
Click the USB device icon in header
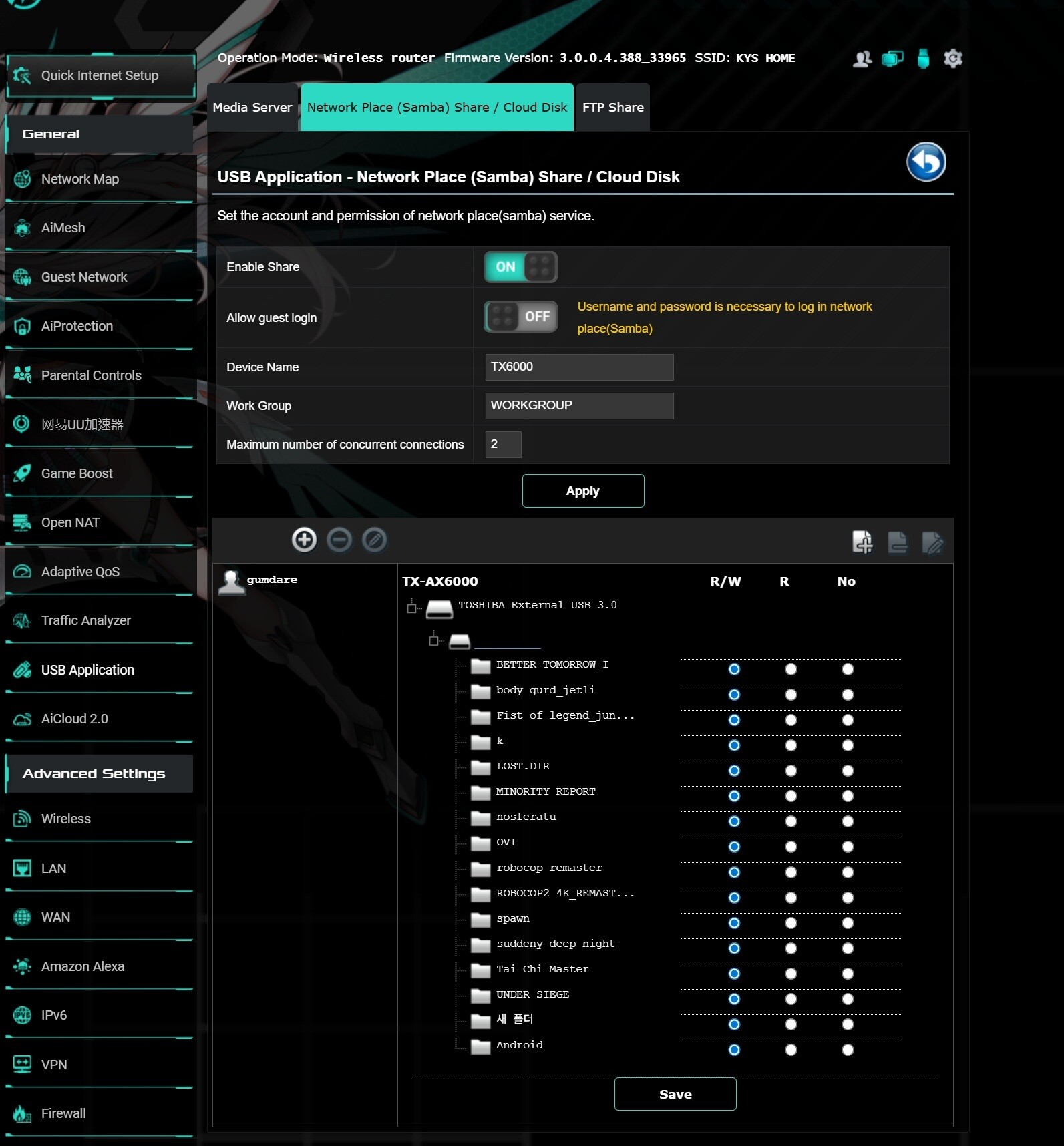point(923,59)
